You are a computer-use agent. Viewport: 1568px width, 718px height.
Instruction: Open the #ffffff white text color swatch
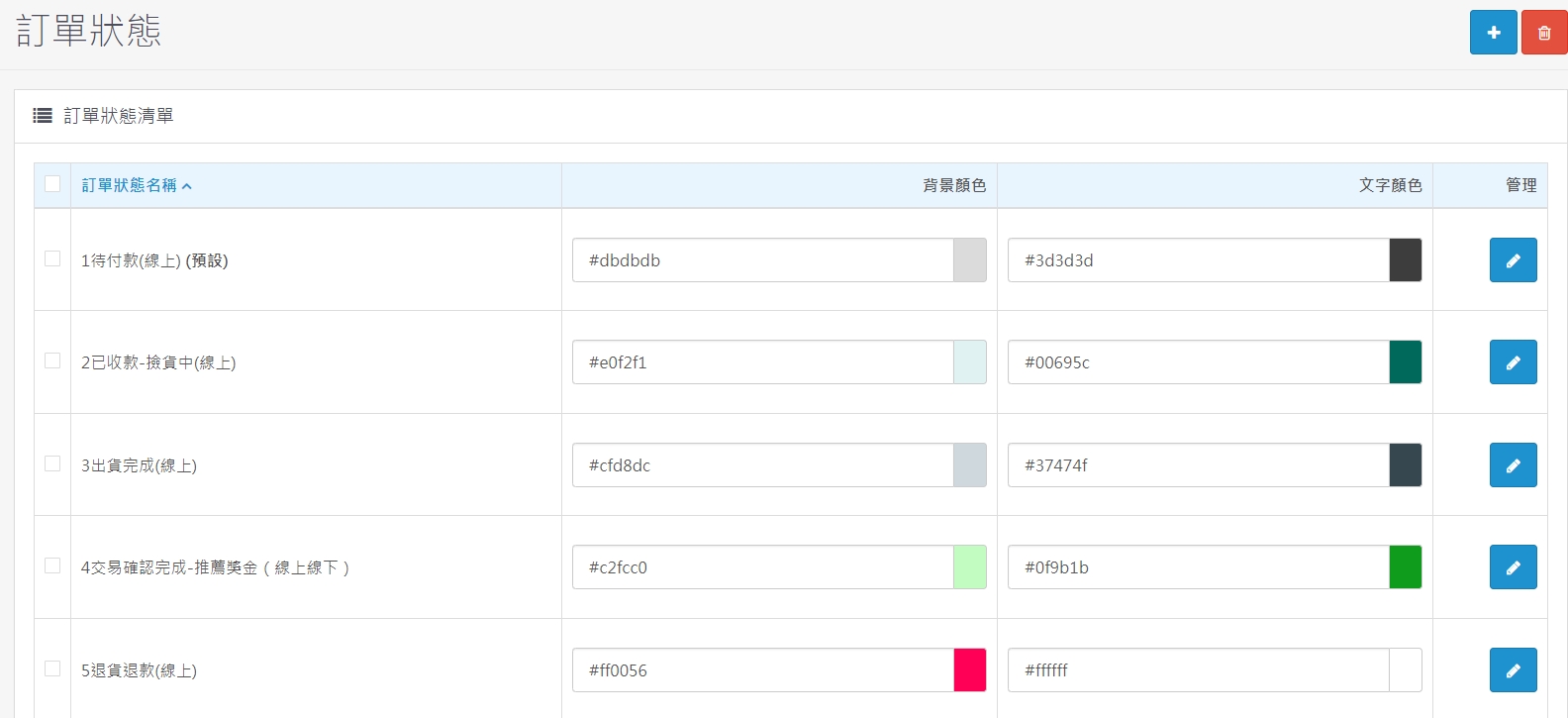[x=1406, y=670]
